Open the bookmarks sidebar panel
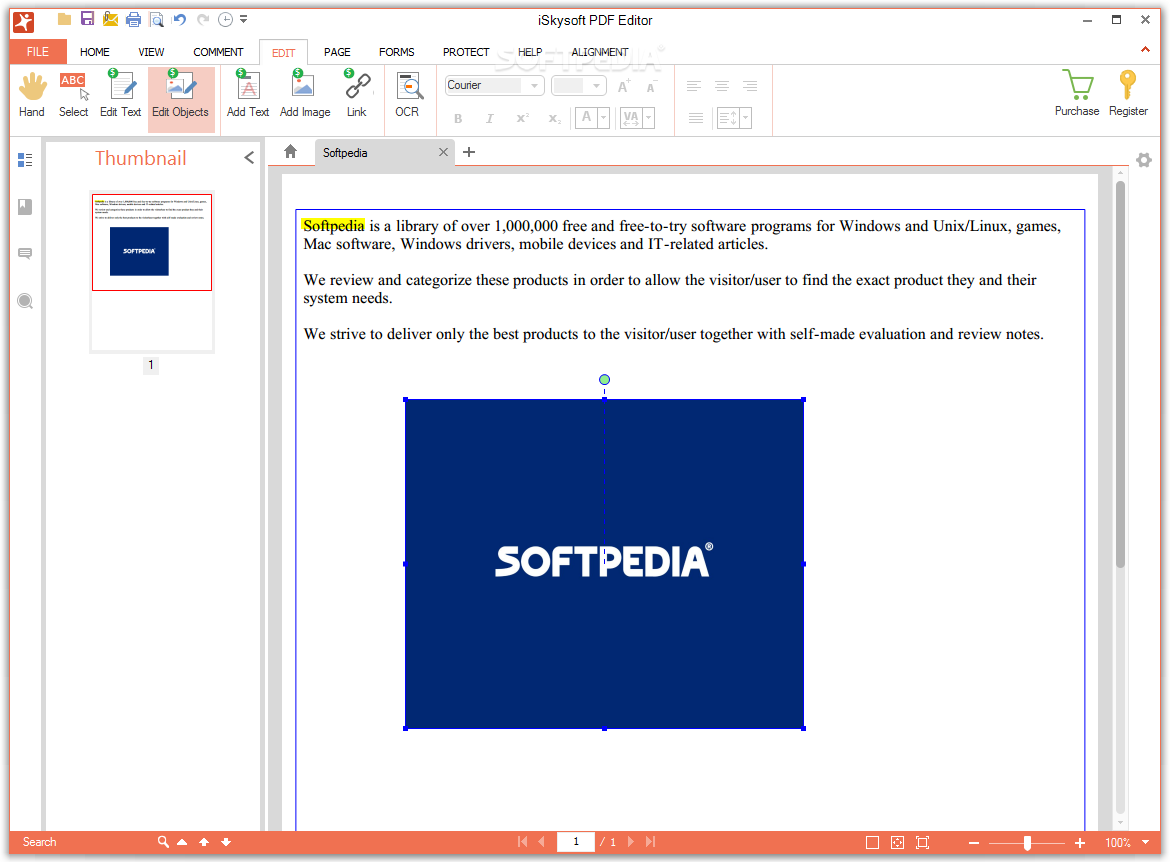This screenshot has width=1170, height=862. pyautogui.click(x=25, y=207)
